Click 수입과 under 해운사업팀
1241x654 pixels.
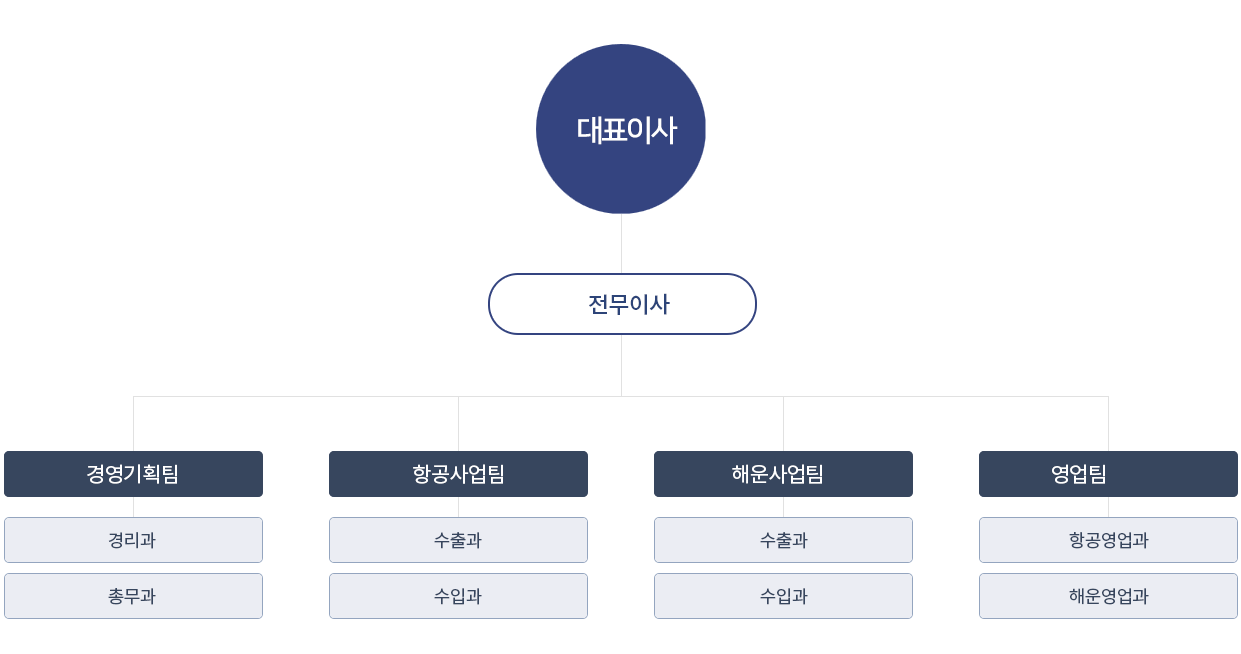click(x=783, y=596)
